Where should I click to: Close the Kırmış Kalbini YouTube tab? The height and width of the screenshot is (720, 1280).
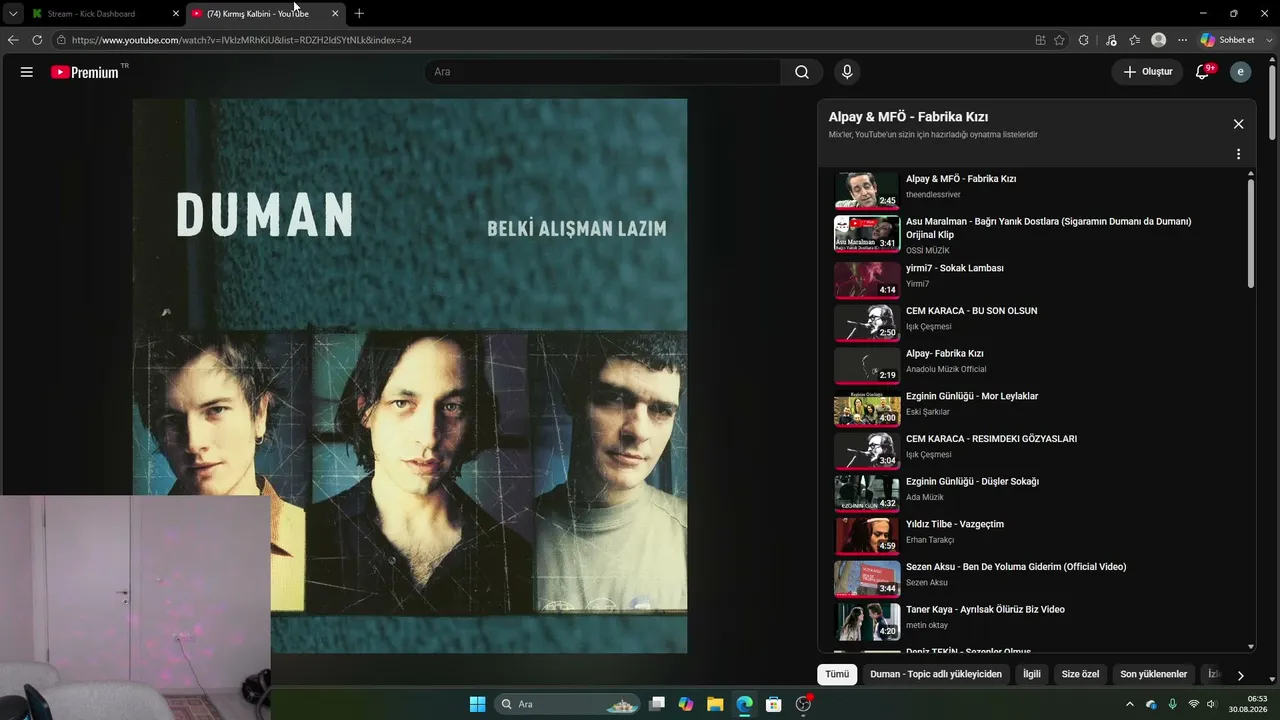(x=335, y=13)
